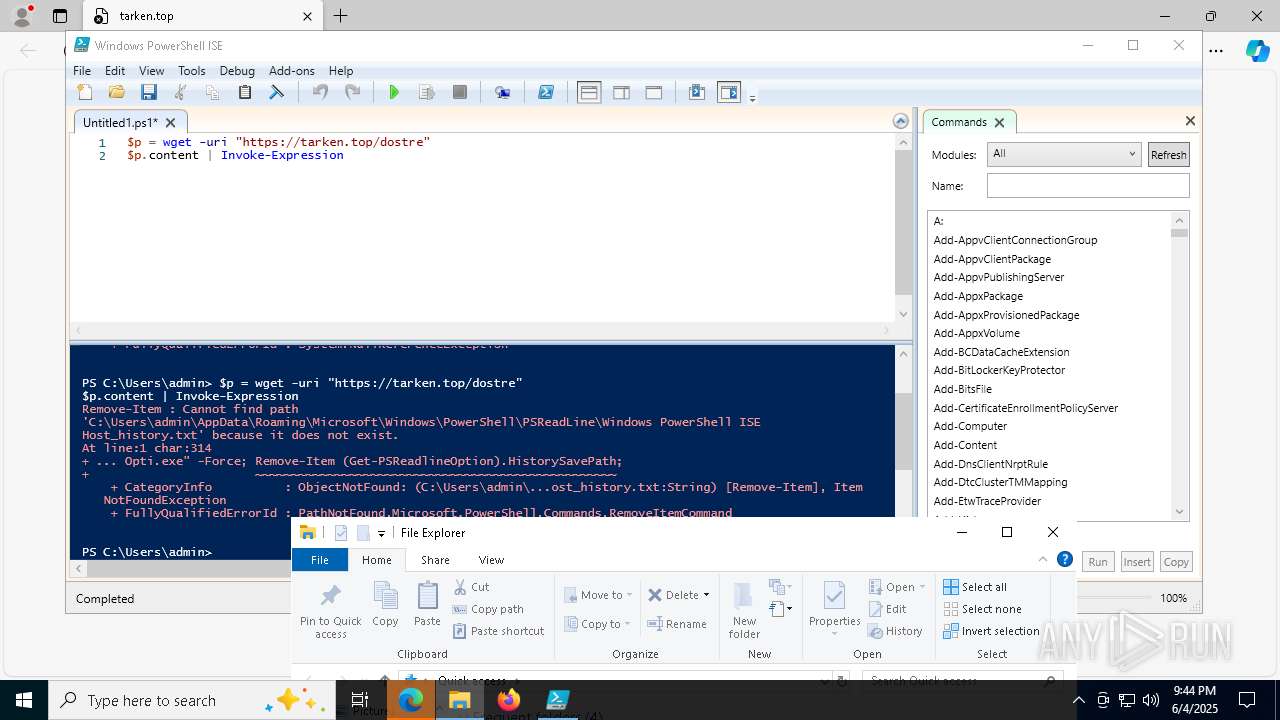
Task: Expand the Delete dropdown arrow
Action: point(706,595)
